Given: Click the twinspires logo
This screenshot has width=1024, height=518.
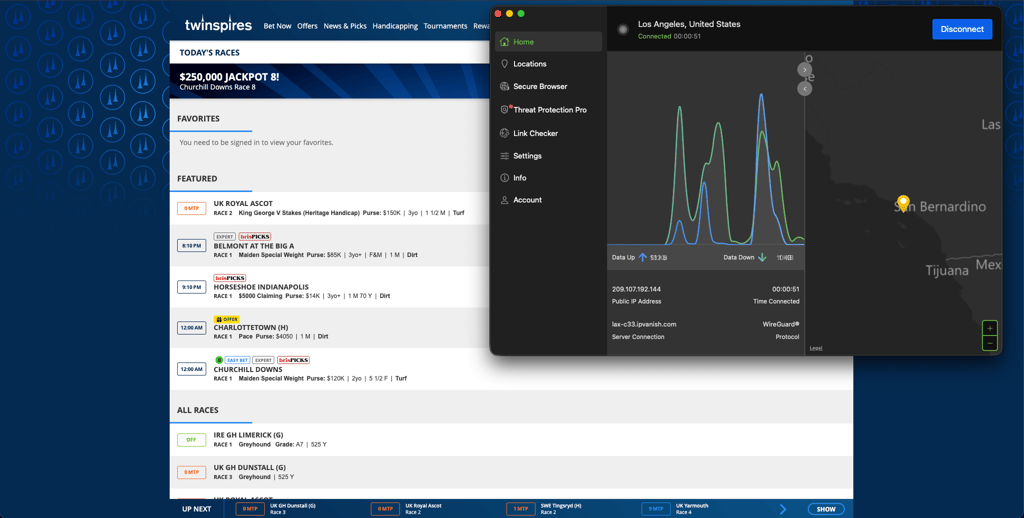Looking at the screenshot, I should click(218, 25).
